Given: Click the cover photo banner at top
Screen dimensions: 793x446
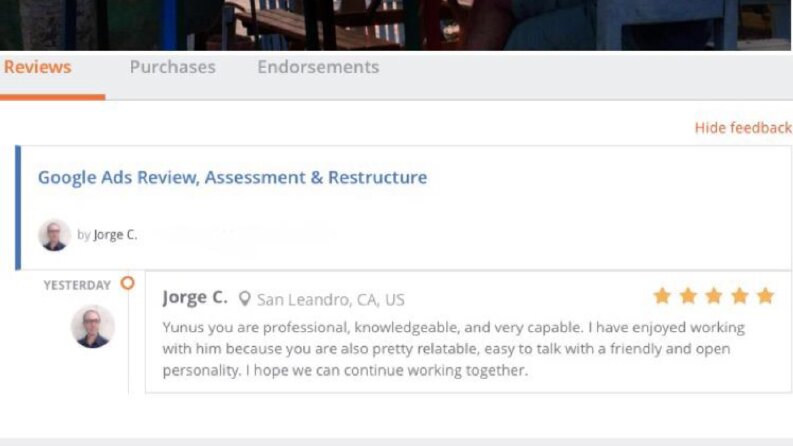Looking at the screenshot, I should click(x=395, y=25).
